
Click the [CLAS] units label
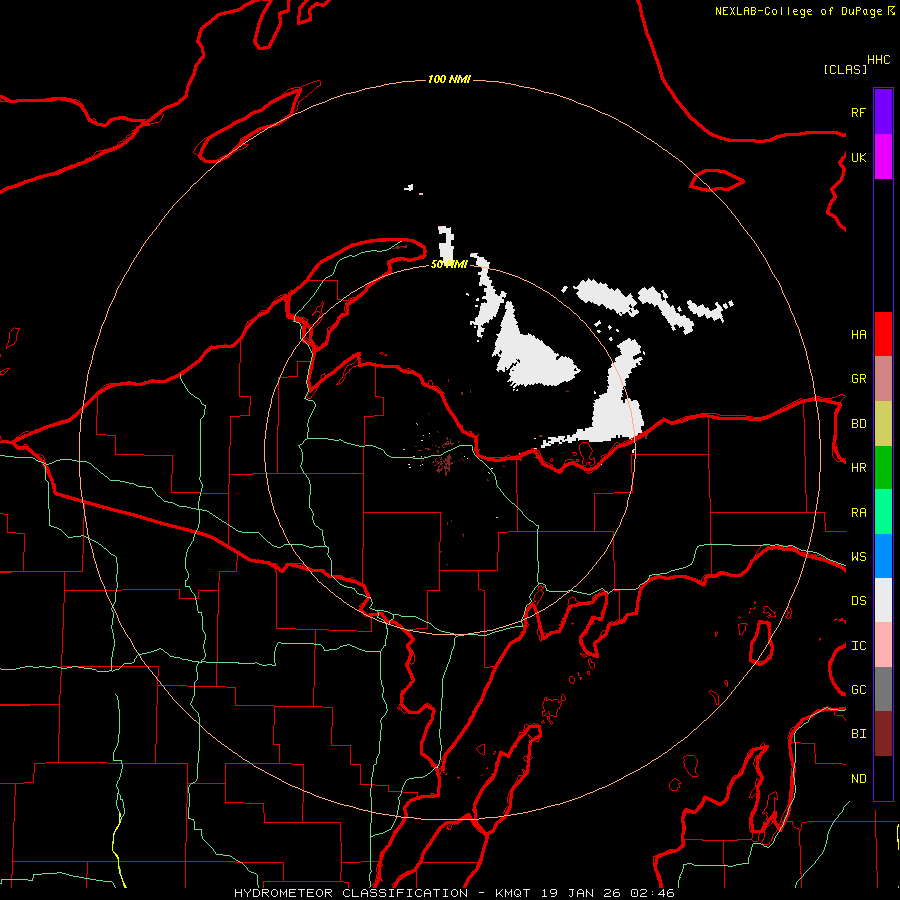[x=845, y=69]
